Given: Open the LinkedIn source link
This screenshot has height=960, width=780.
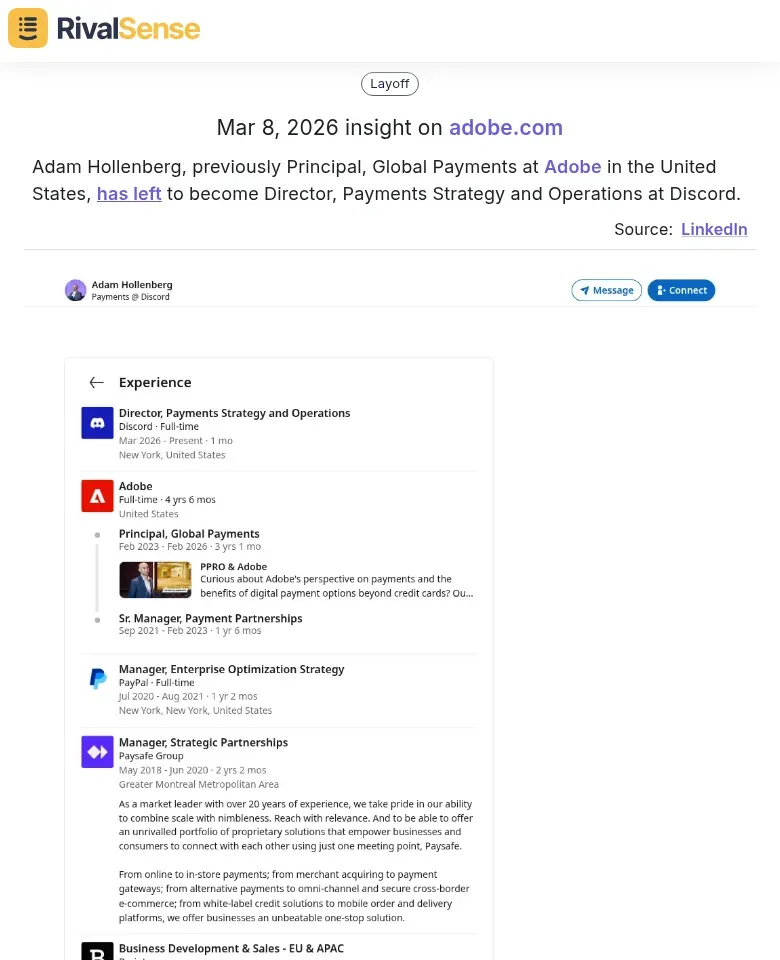Looking at the screenshot, I should [714, 229].
